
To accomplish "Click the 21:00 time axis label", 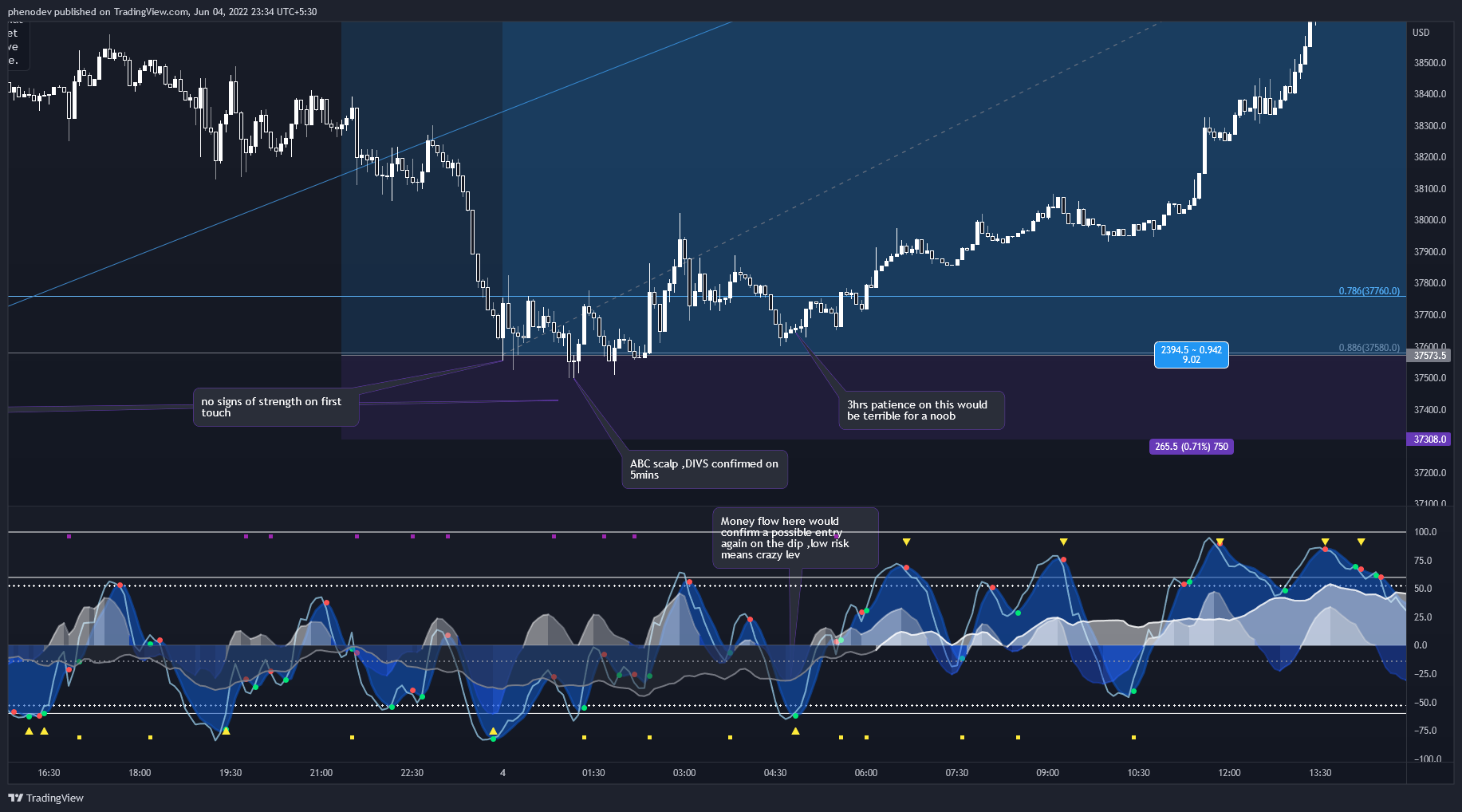I will [x=321, y=773].
